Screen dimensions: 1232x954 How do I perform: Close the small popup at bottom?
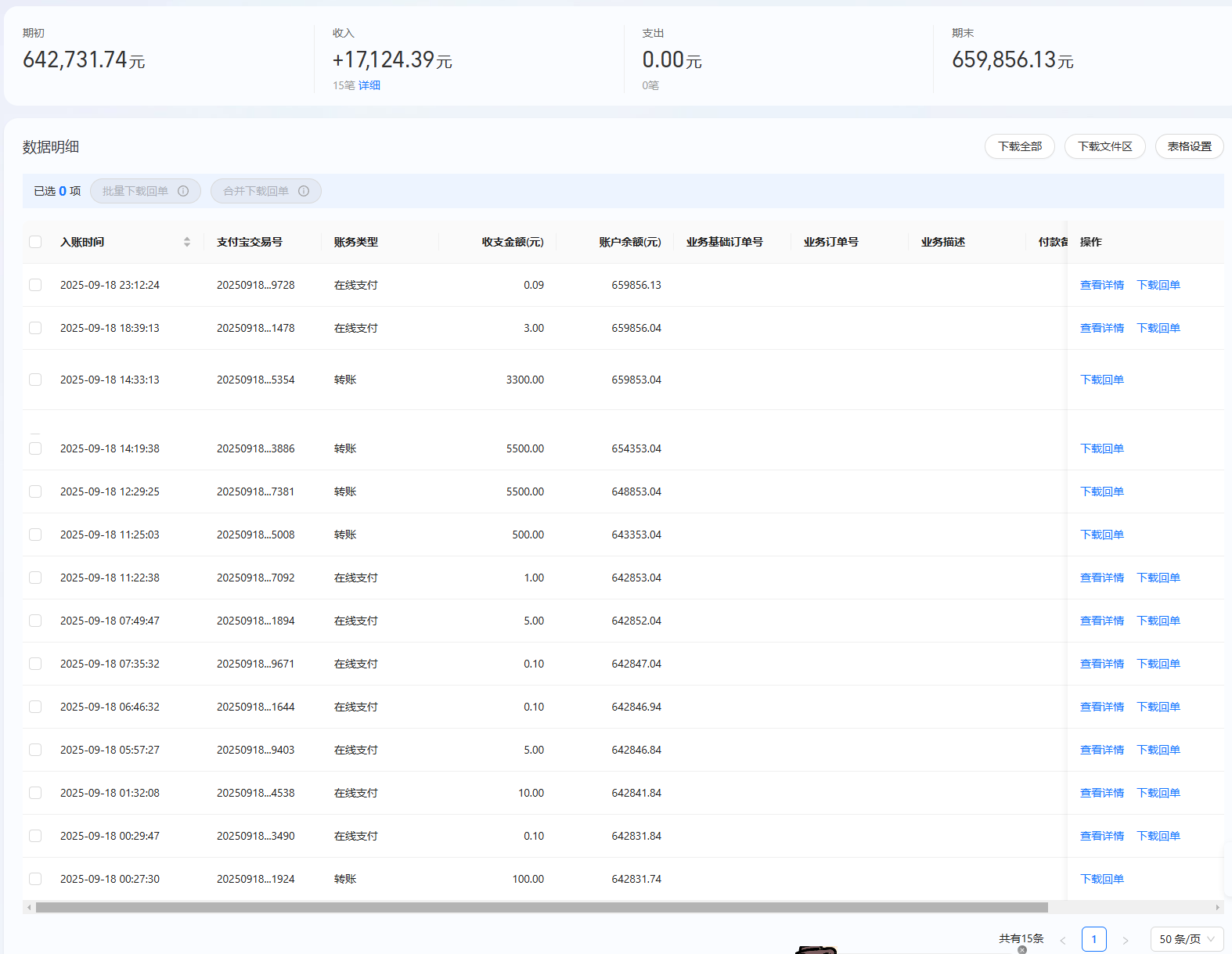pyautogui.click(x=1022, y=950)
